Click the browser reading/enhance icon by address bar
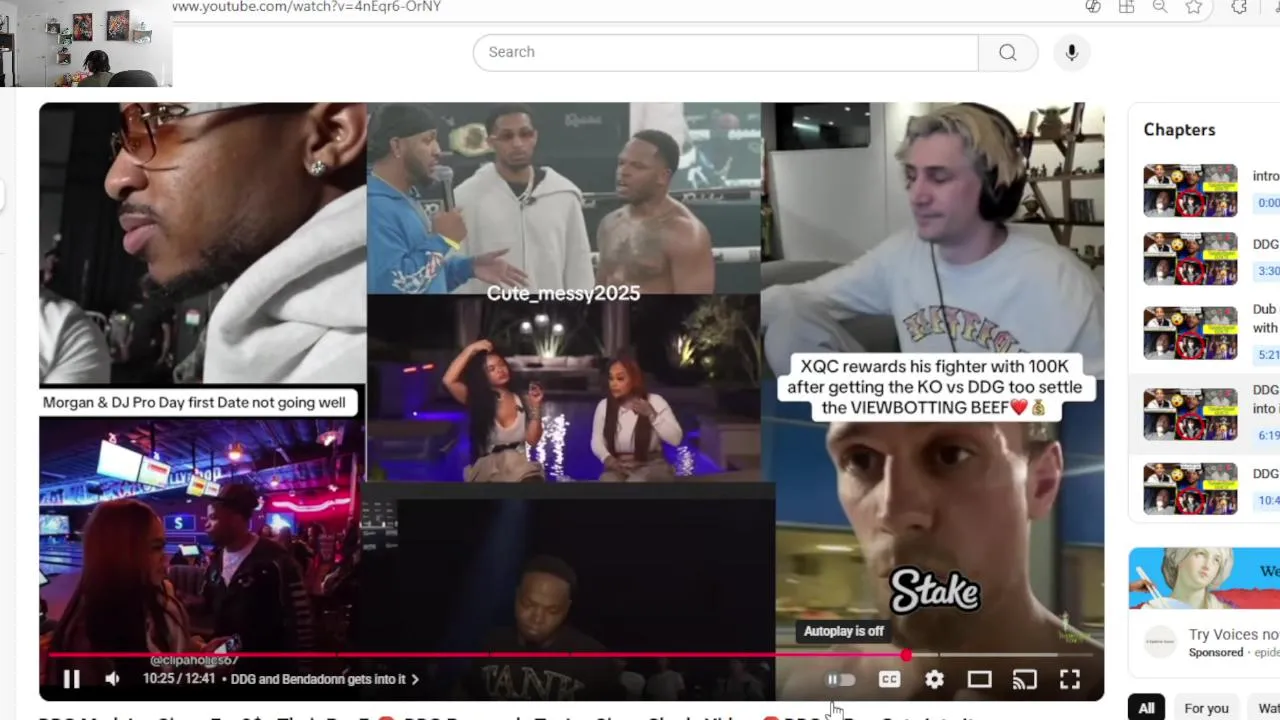Screen dimensions: 1280x720 (1093, 7)
